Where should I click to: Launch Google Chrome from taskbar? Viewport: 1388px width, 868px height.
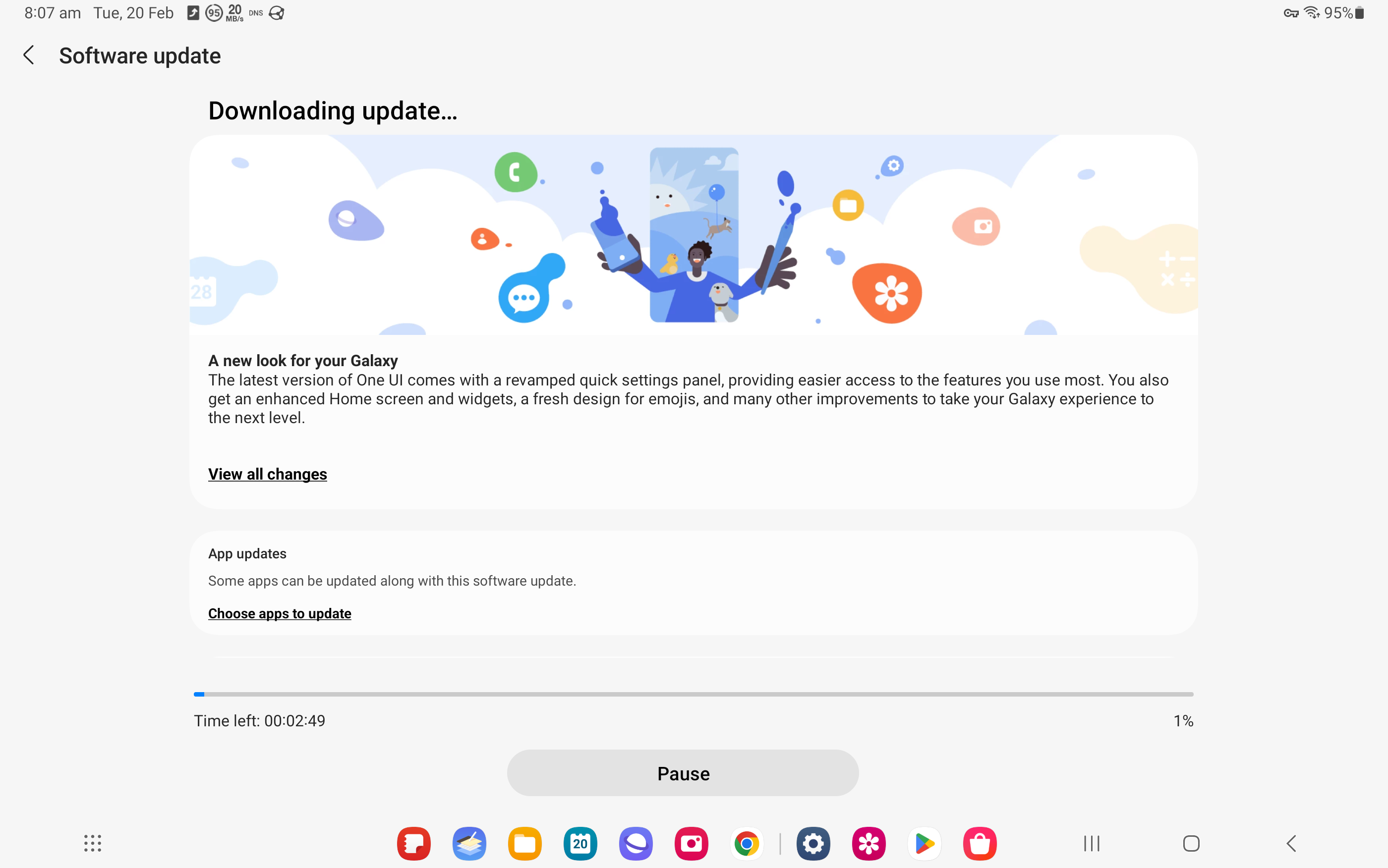tap(747, 843)
